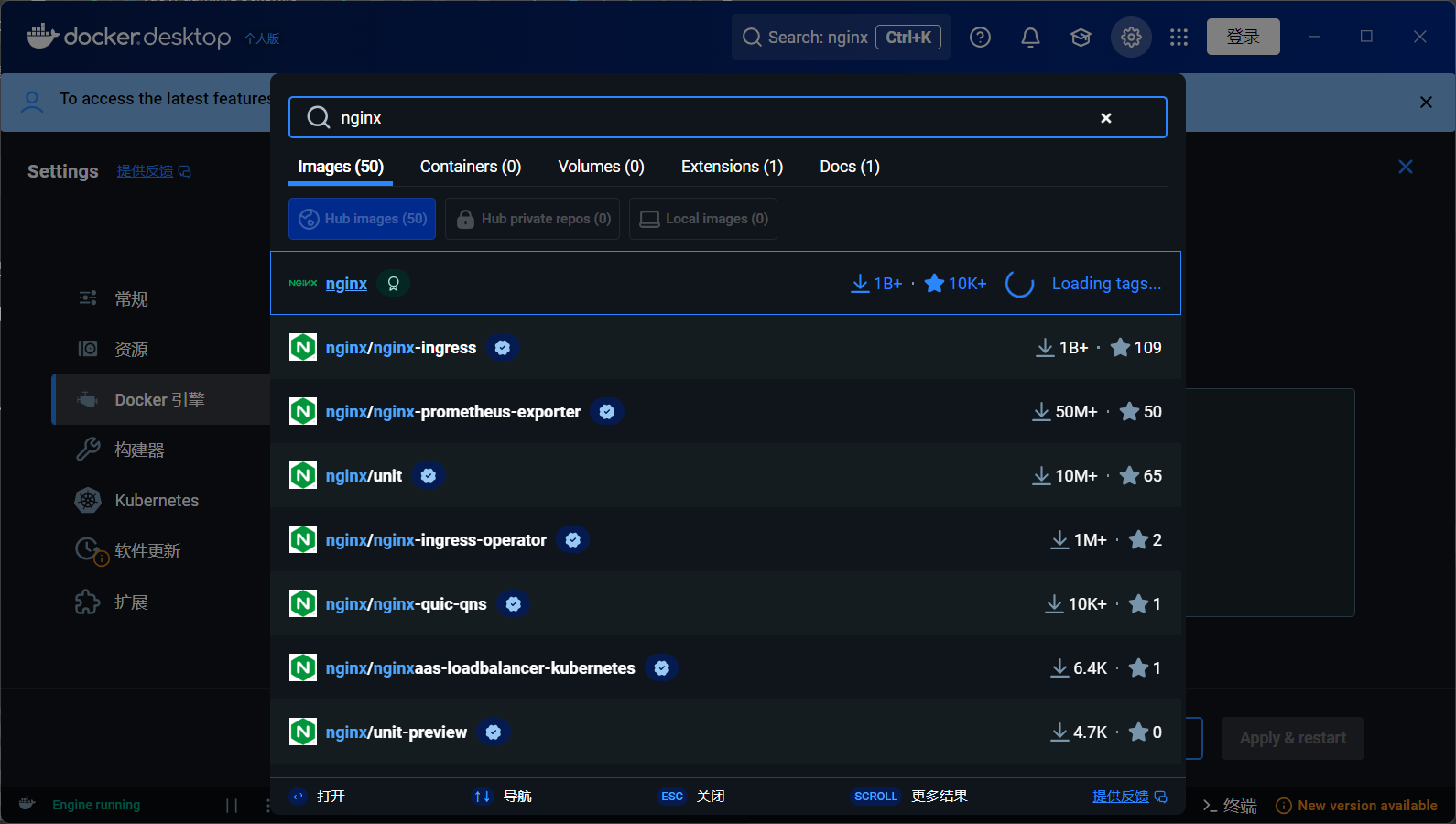Click the New version available info icon
This screenshot has width=1456, height=824.
coord(1284,806)
